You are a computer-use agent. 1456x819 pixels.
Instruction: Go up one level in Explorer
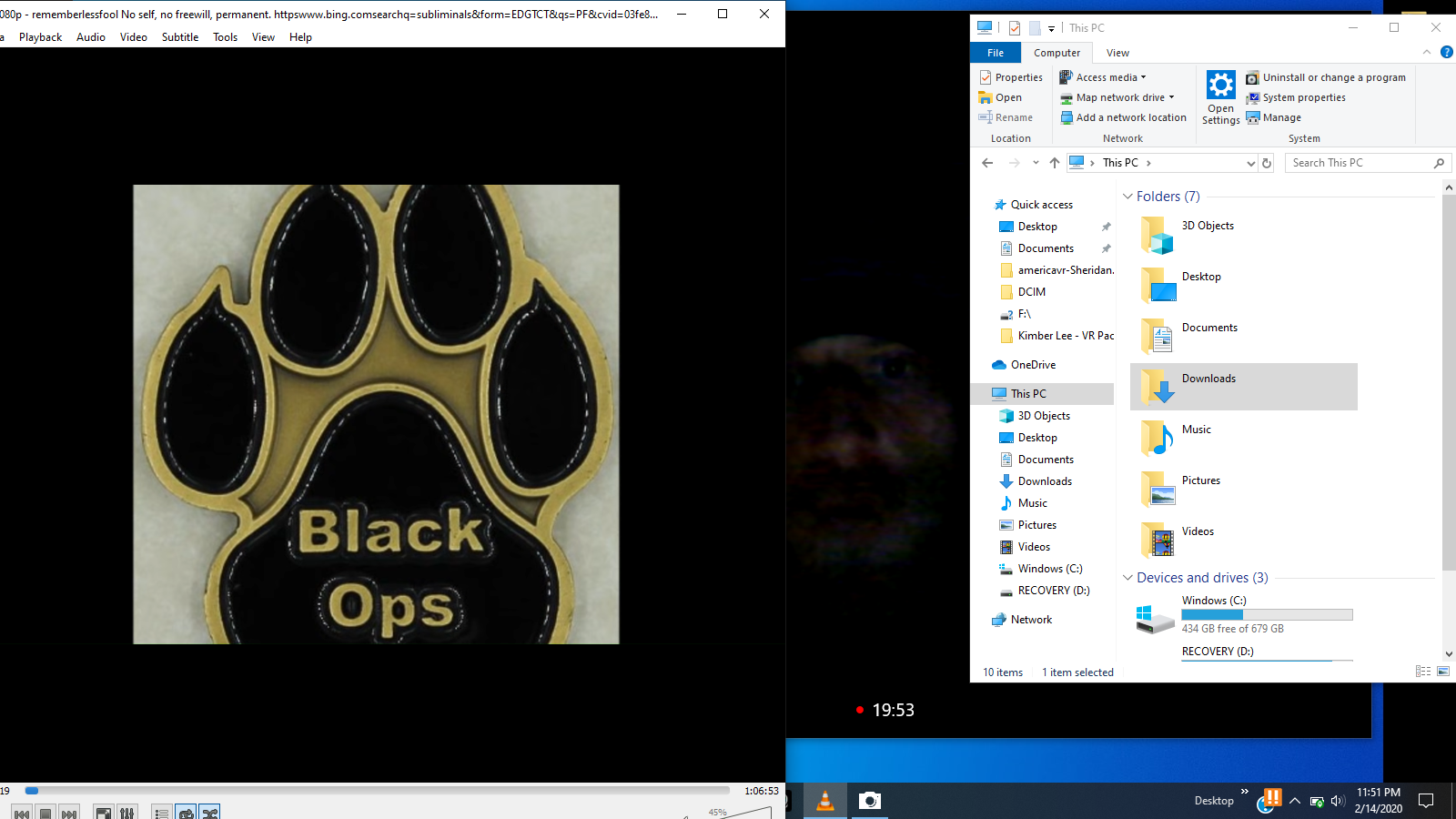point(1055,163)
